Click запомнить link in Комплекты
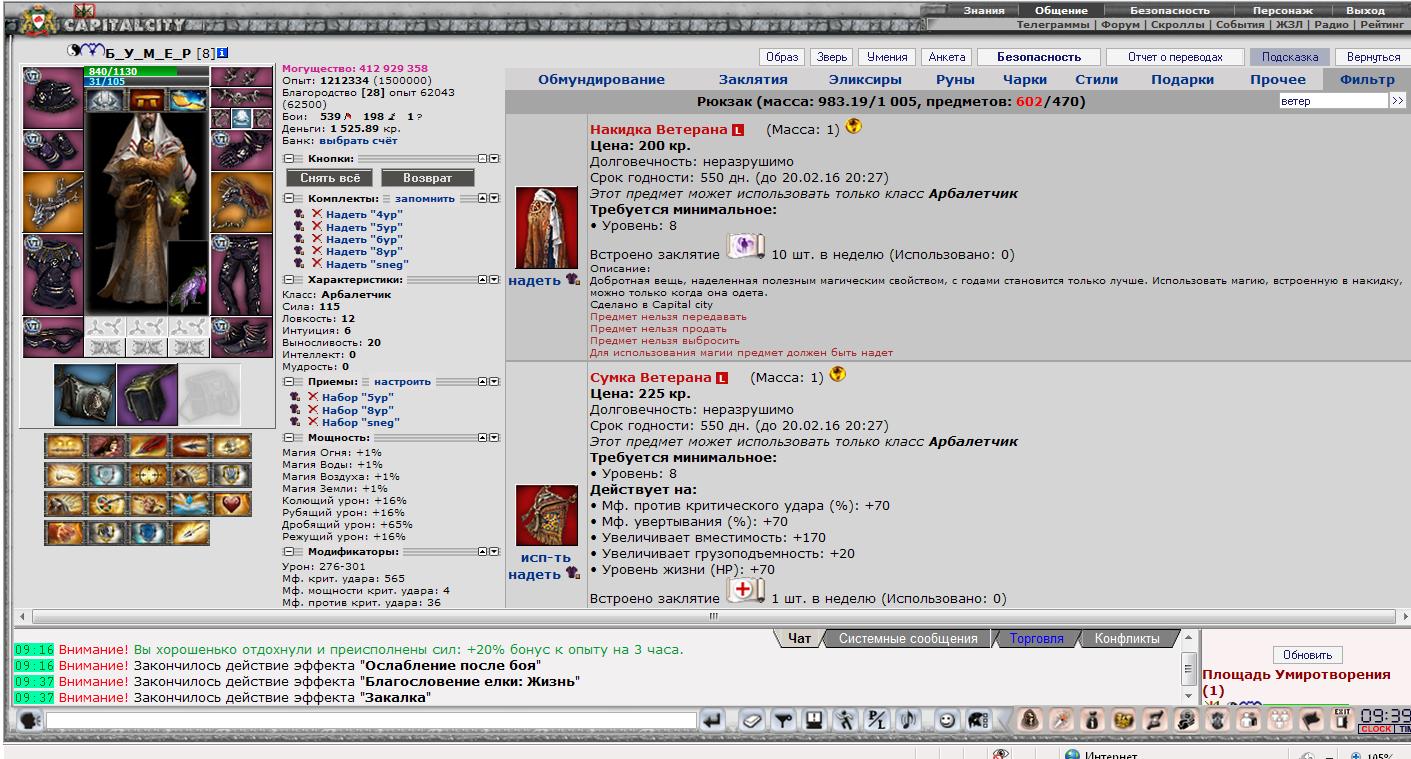The width and height of the screenshot is (1411, 759). (x=425, y=198)
